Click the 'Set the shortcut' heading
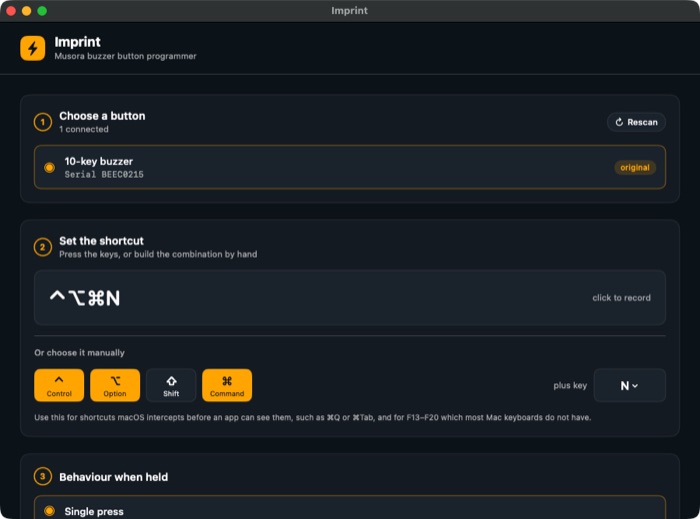The image size is (700, 519). click(101, 241)
